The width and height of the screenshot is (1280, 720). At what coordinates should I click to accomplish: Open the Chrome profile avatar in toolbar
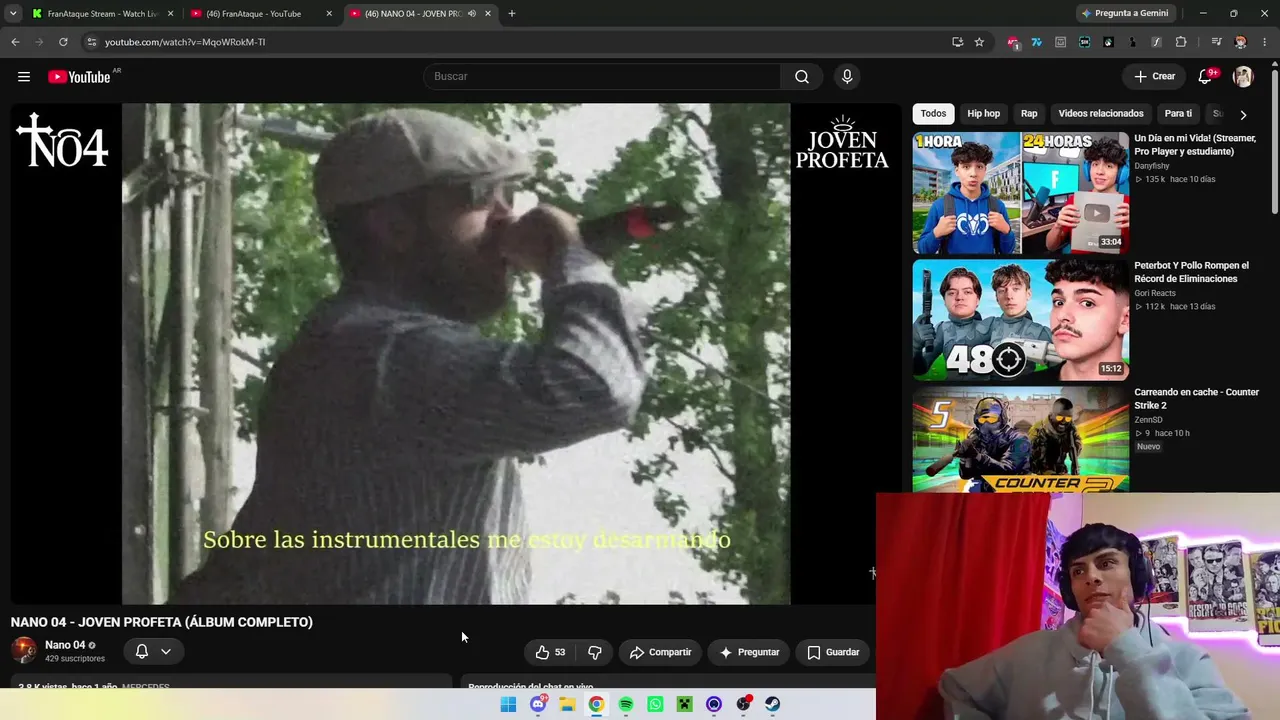pyautogui.click(x=1241, y=42)
